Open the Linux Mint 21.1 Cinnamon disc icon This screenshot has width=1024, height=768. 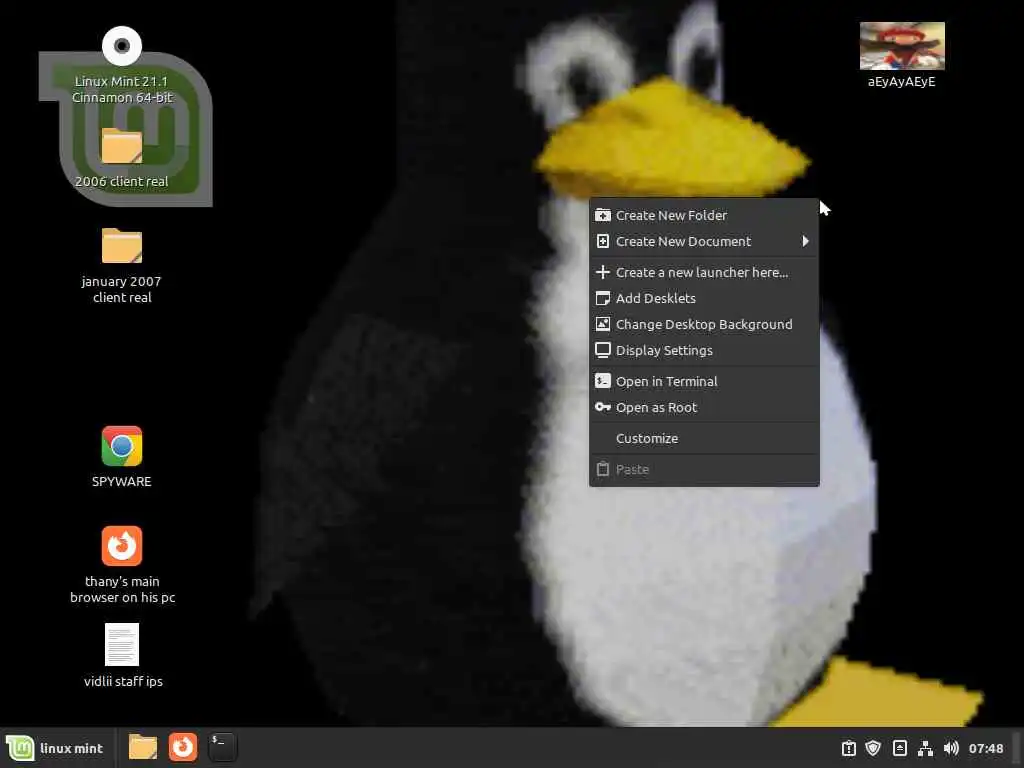pos(122,46)
